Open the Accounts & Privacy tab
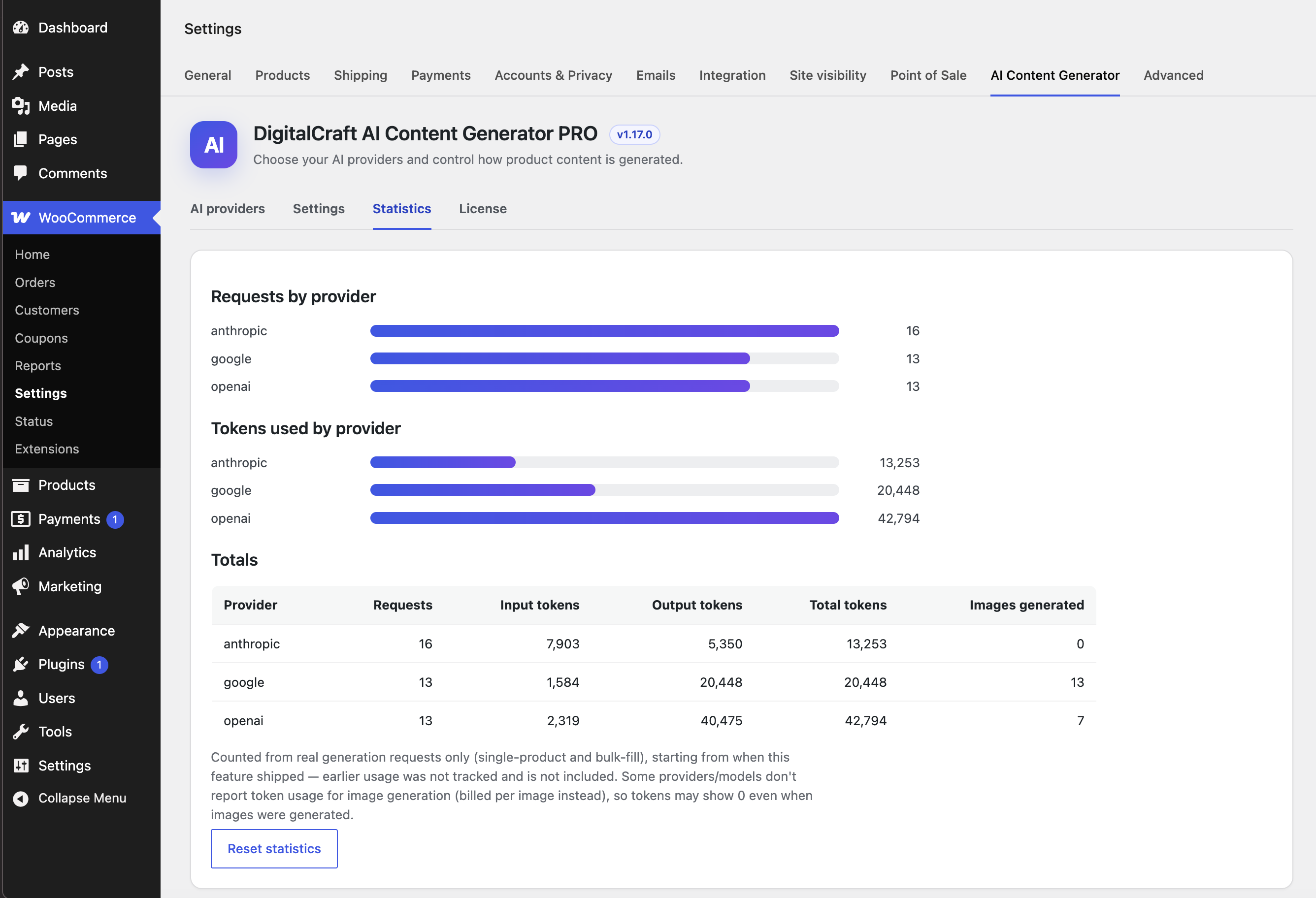Image resolution: width=1316 pixels, height=898 pixels. [x=553, y=75]
